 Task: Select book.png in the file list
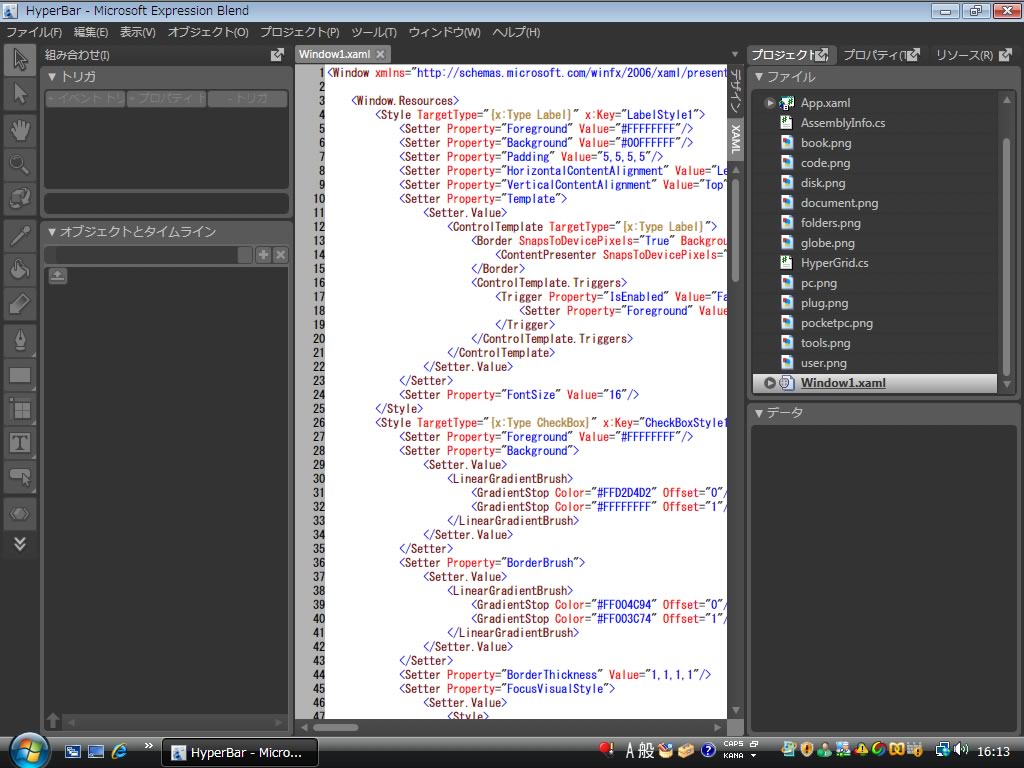[826, 143]
